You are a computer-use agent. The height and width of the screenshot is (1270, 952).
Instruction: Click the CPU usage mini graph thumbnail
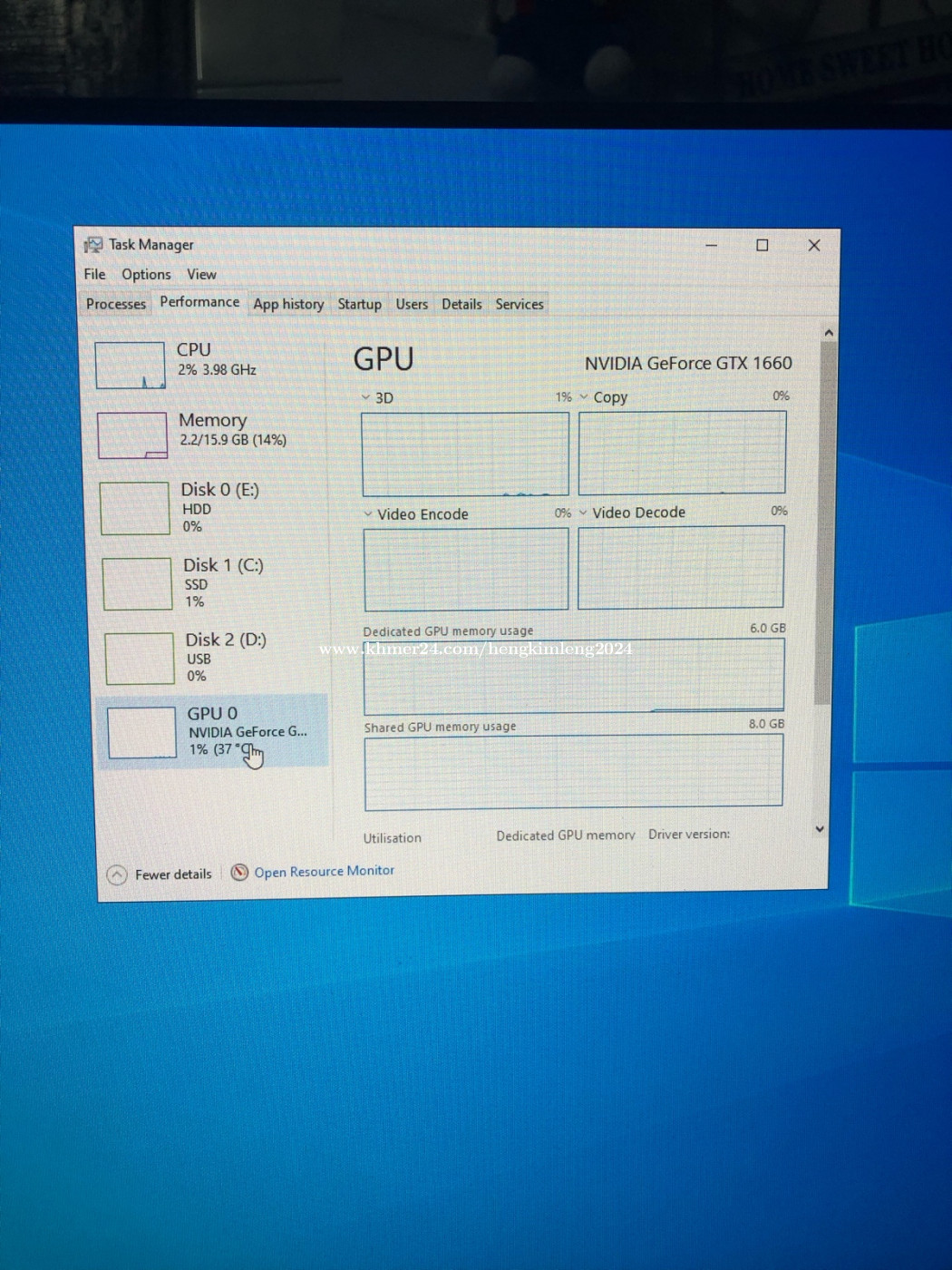[x=131, y=365]
